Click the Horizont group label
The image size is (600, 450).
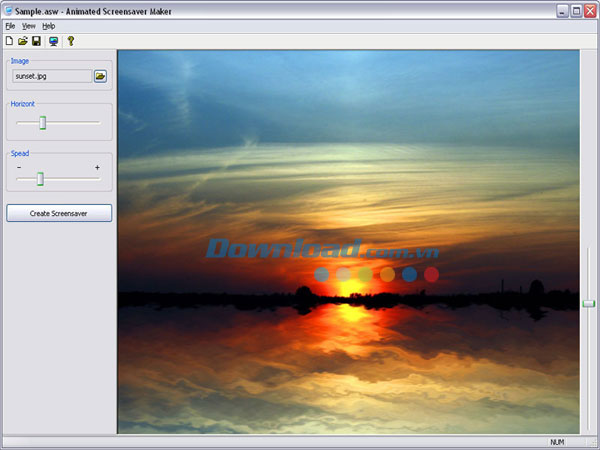click(x=23, y=104)
